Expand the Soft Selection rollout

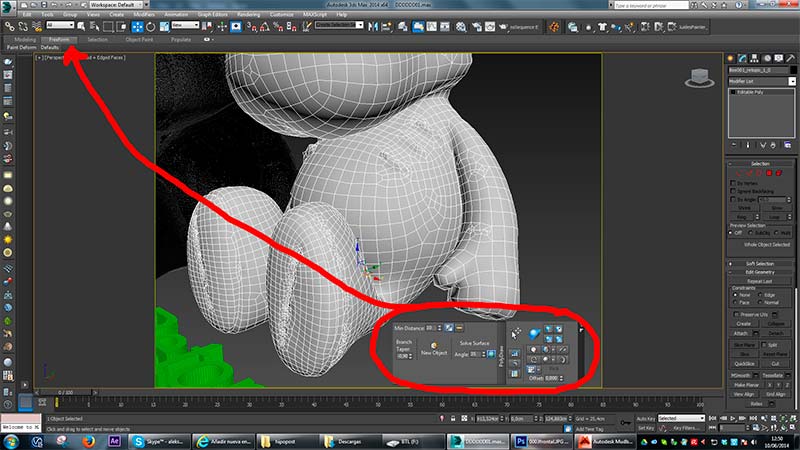tap(762, 263)
